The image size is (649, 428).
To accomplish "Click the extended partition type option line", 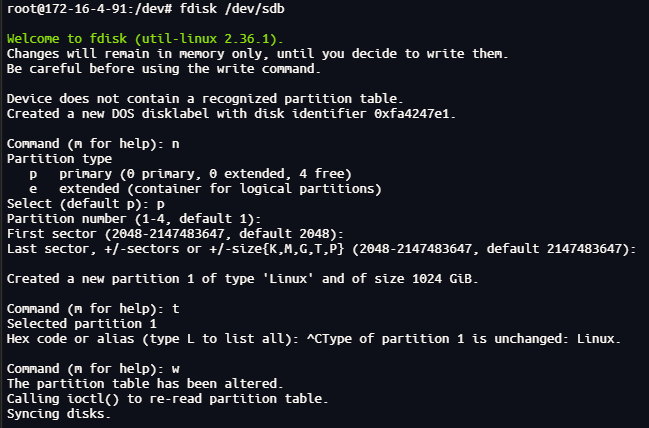I will [x=200, y=188].
